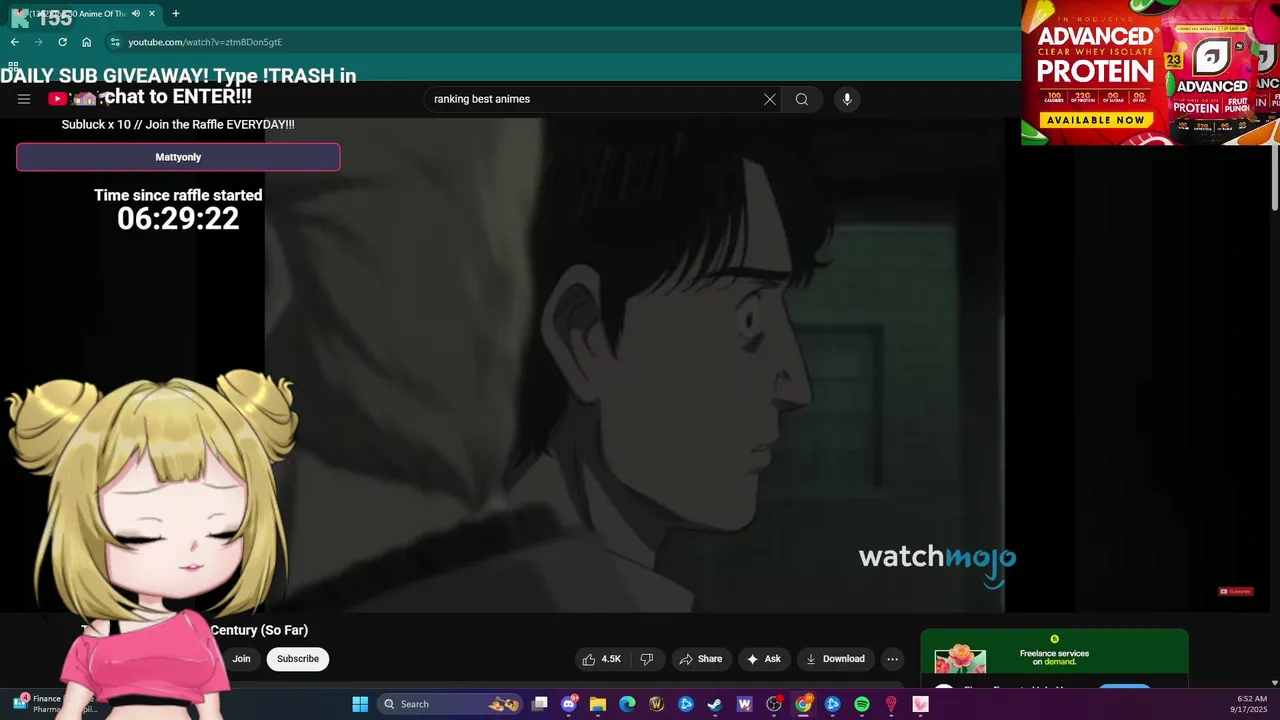Open Discord from the taskbar
Screen dimensions: 1280x720
[569, 704]
